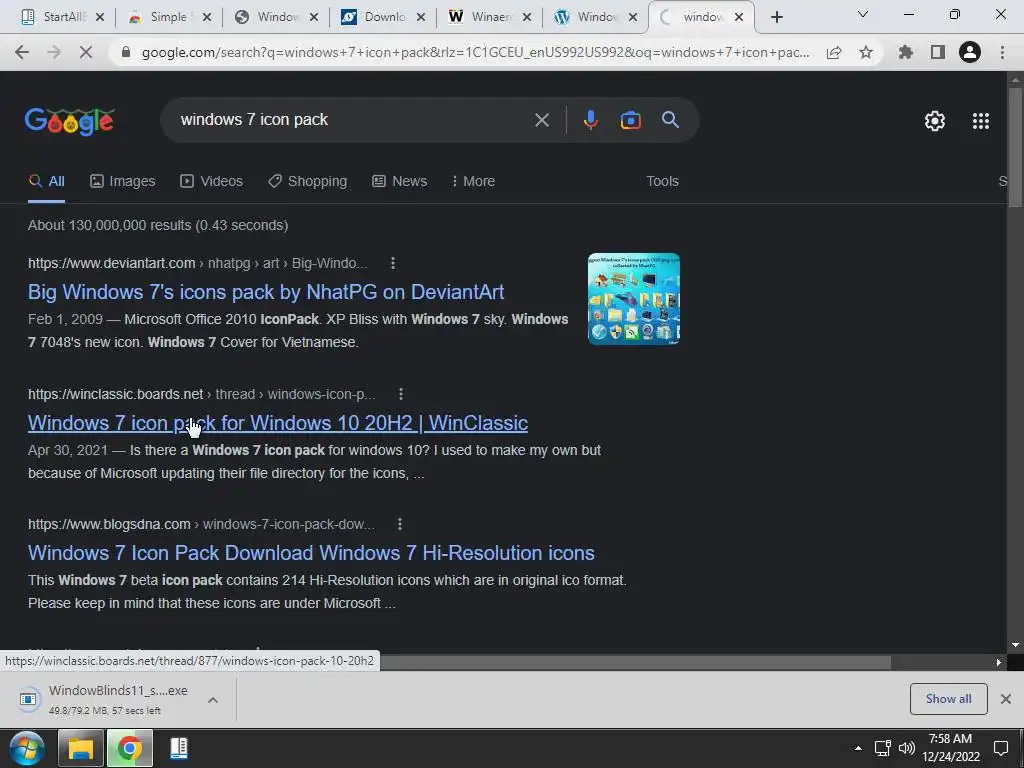Open the volume speaker tray icon

click(x=907, y=748)
